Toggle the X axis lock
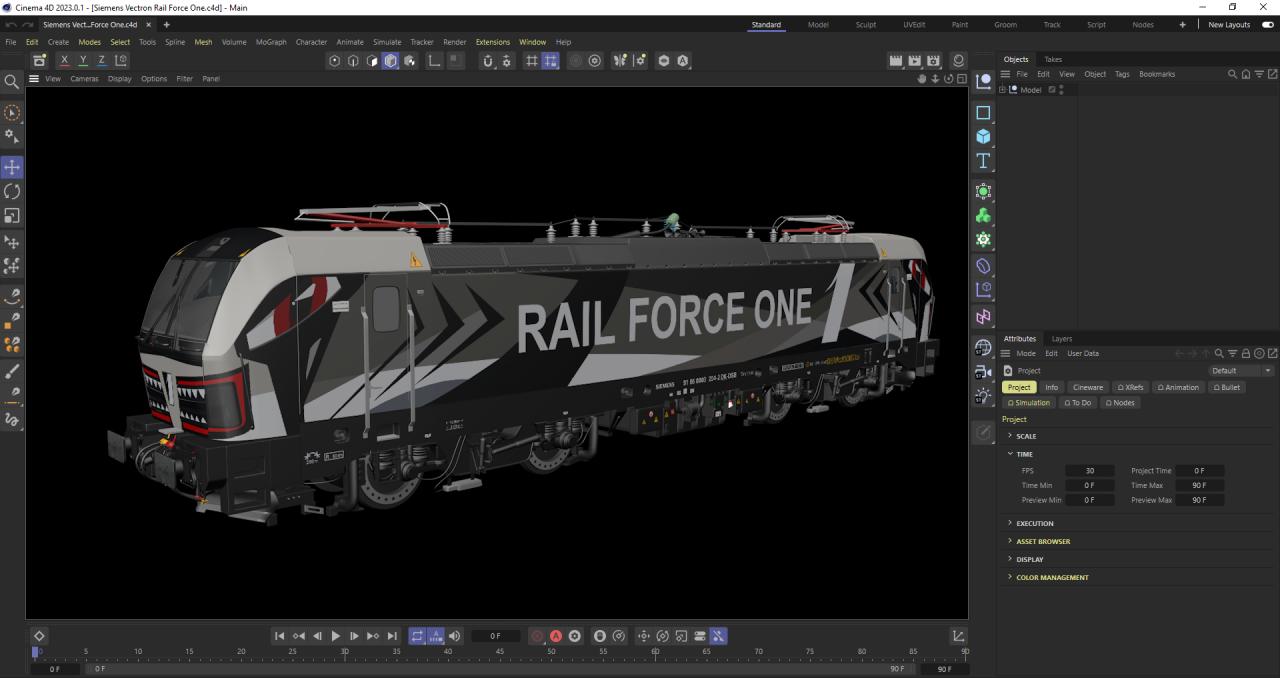Screen dimensions: 1280x678 point(64,61)
